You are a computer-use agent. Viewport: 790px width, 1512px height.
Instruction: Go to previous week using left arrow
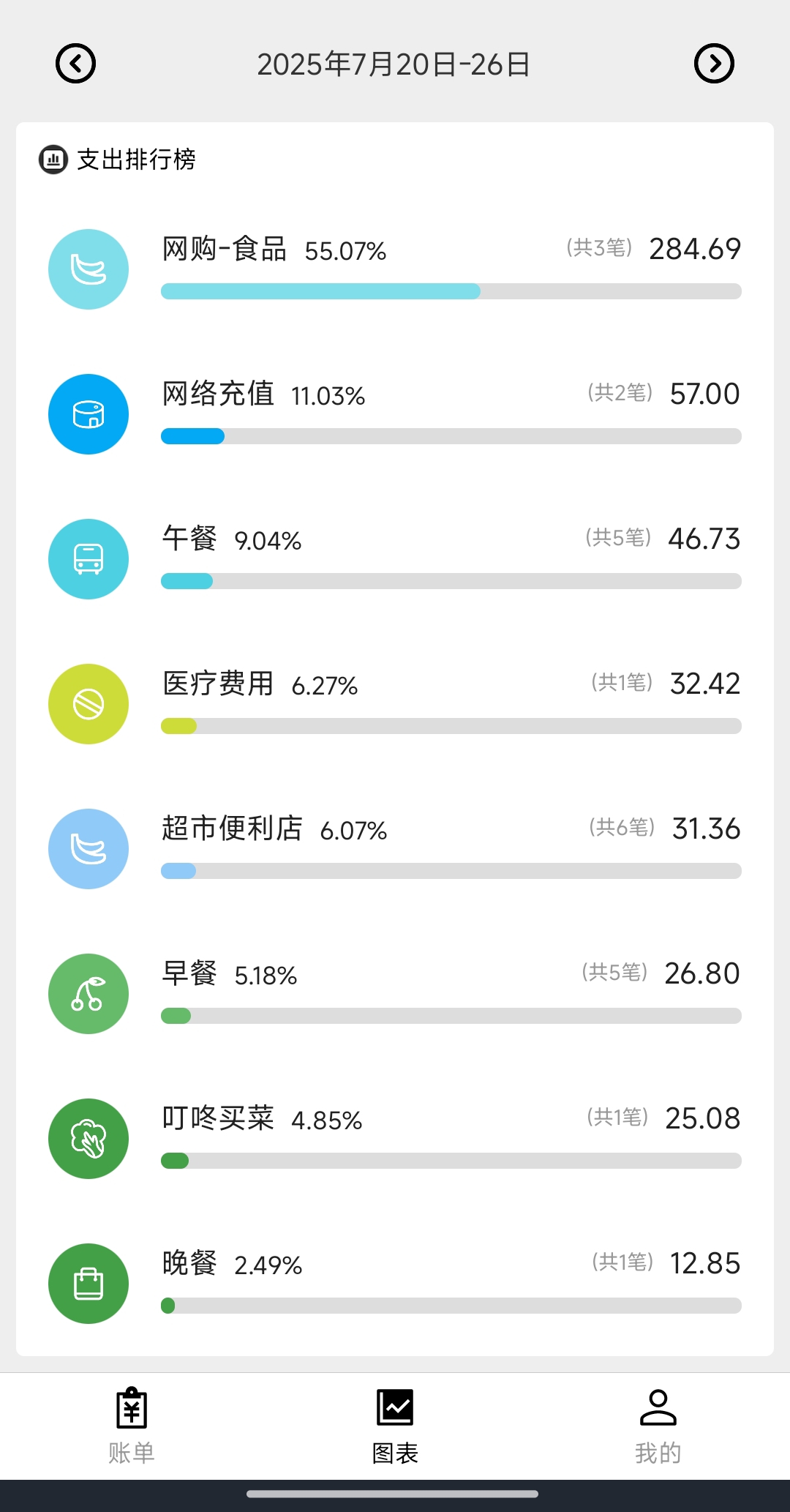point(76,64)
